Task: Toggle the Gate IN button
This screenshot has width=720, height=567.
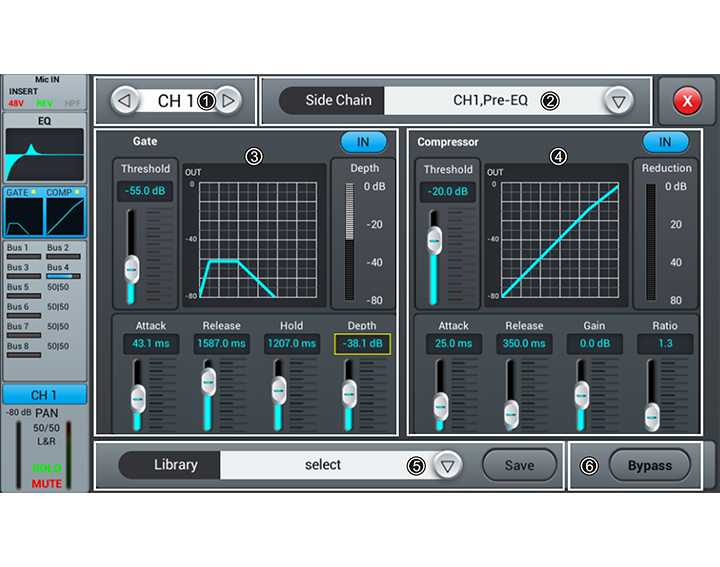Action: click(363, 142)
